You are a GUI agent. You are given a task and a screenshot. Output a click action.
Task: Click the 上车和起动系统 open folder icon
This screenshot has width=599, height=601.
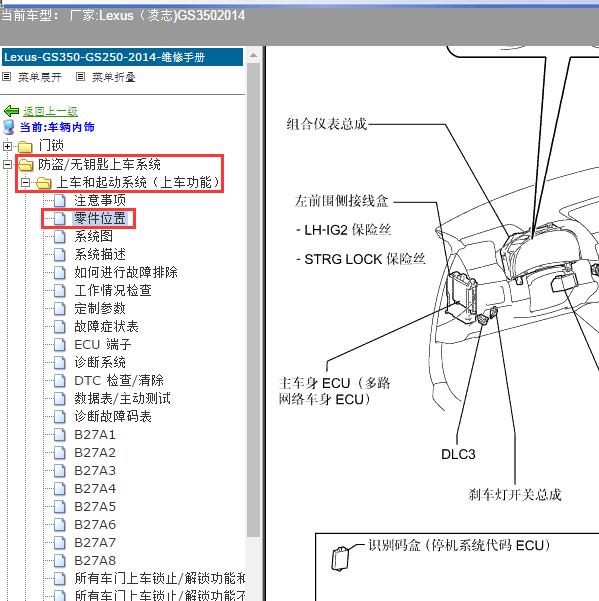click(x=44, y=183)
